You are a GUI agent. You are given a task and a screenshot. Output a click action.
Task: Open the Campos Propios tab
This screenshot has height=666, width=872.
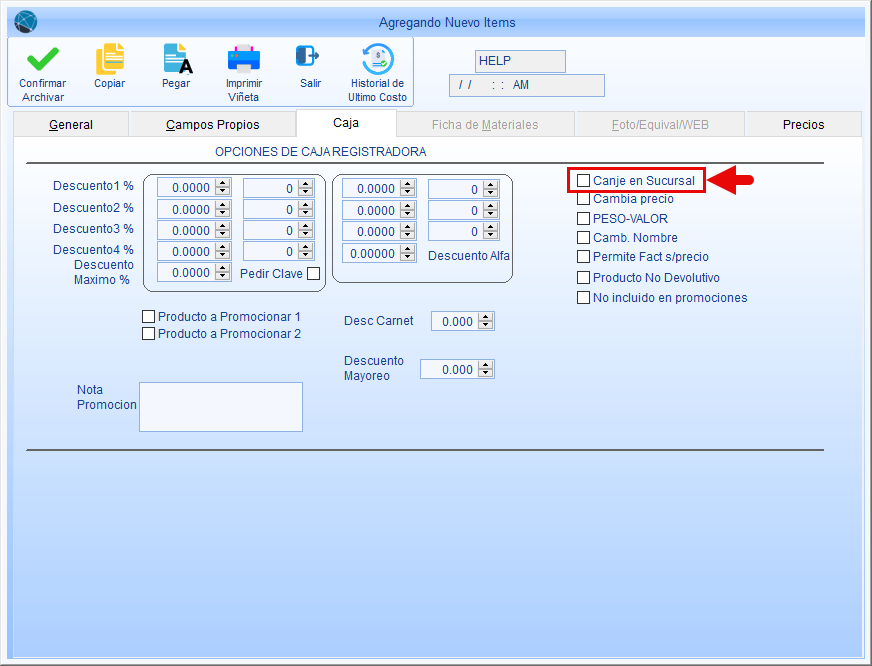[x=212, y=125]
